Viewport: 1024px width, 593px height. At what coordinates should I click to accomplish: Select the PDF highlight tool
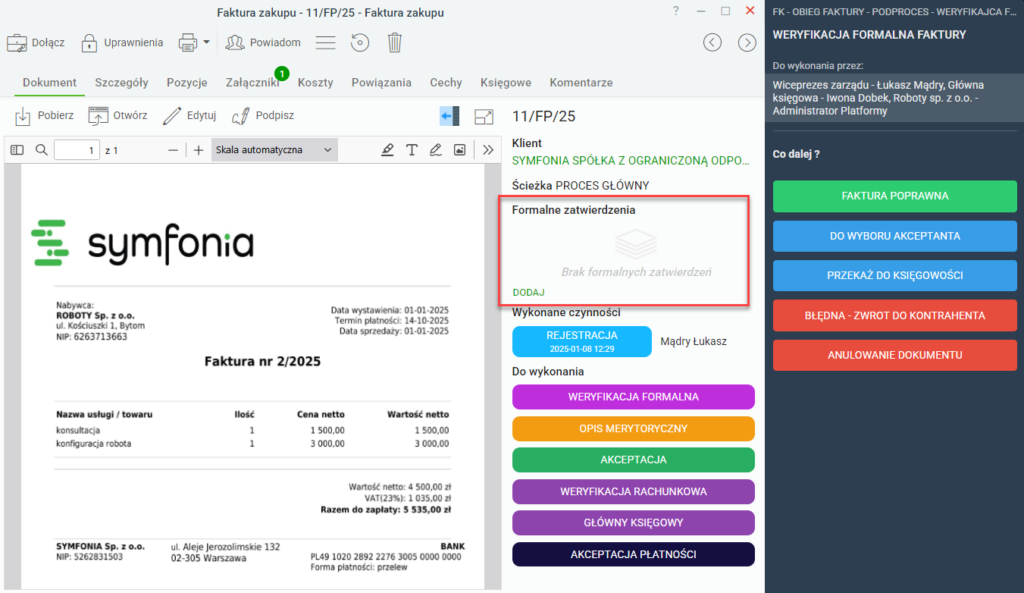click(387, 150)
